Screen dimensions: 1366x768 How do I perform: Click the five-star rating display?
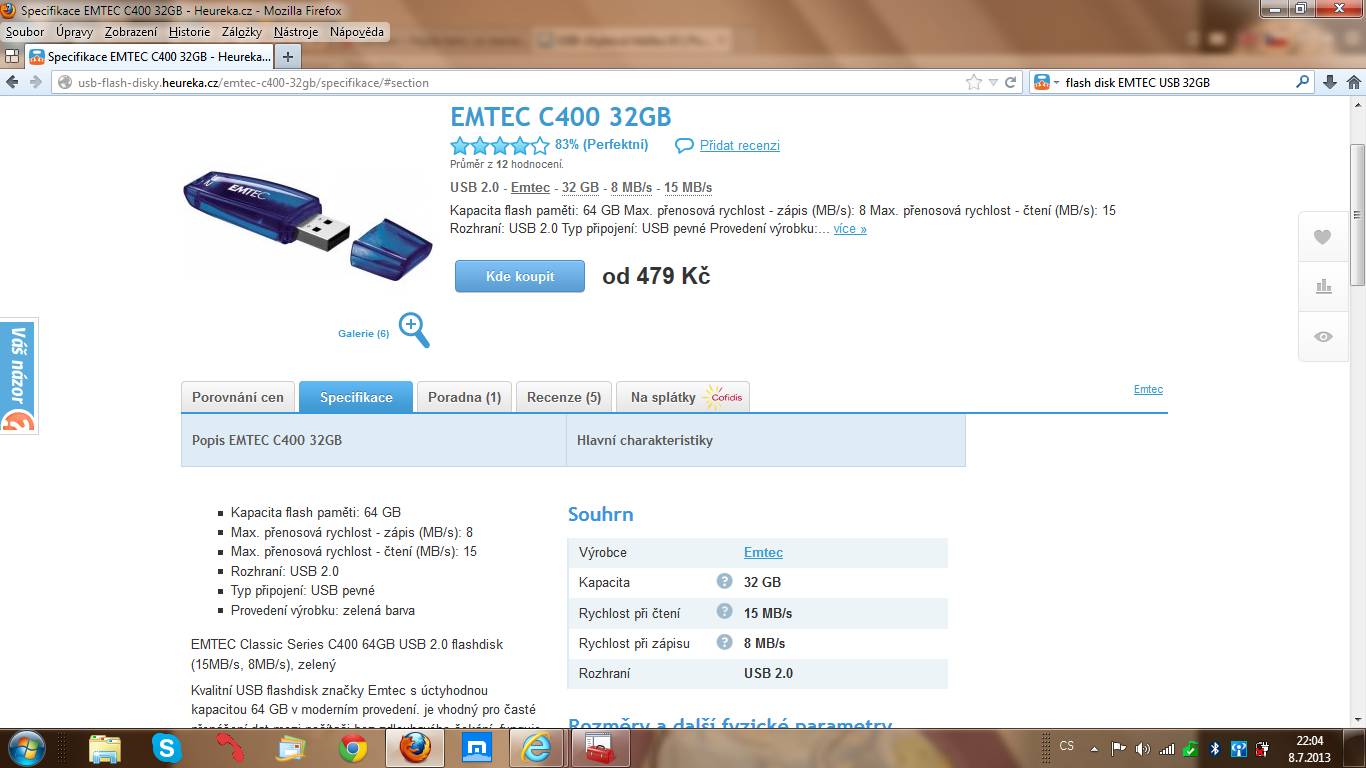500,146
